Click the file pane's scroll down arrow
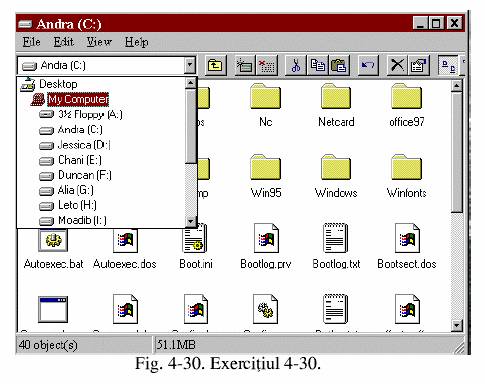Image resolution: width=485 pixels, height=384 pixels. coord(457,325)
